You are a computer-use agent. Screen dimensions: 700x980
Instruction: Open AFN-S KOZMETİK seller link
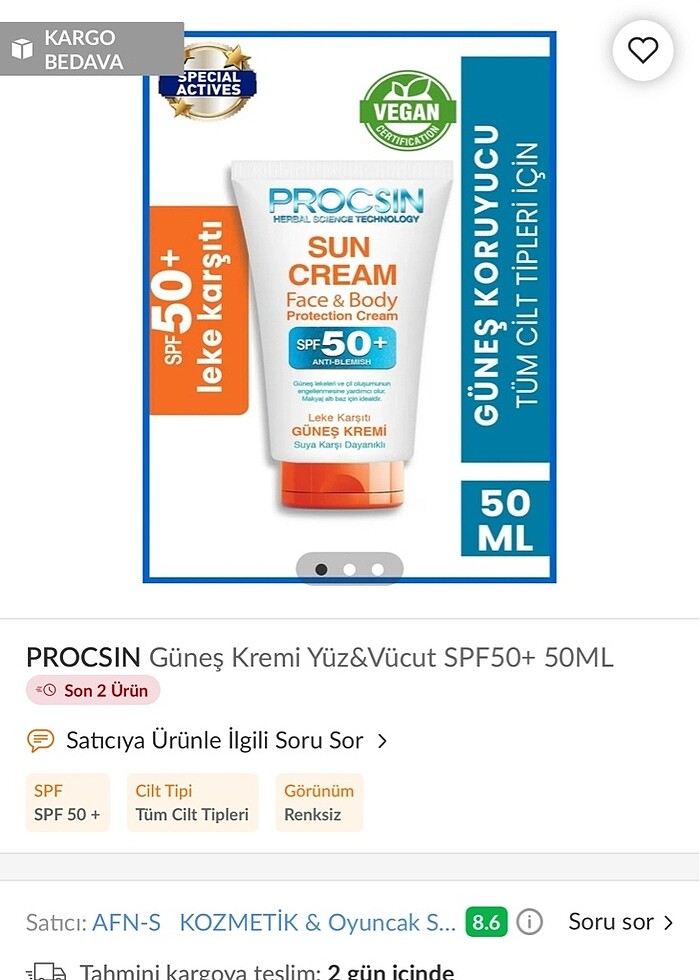274,922
